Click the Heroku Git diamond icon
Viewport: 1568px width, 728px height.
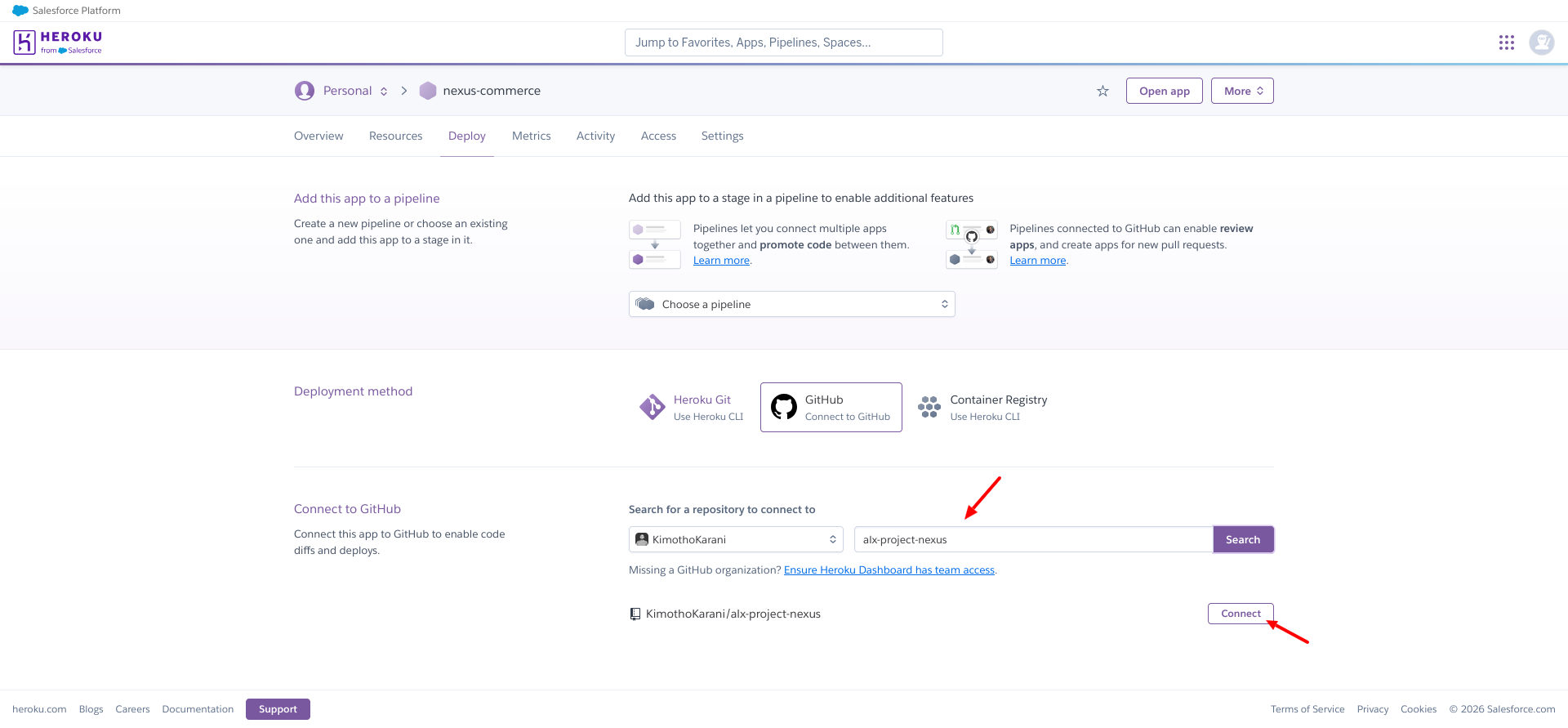point(653,407)
